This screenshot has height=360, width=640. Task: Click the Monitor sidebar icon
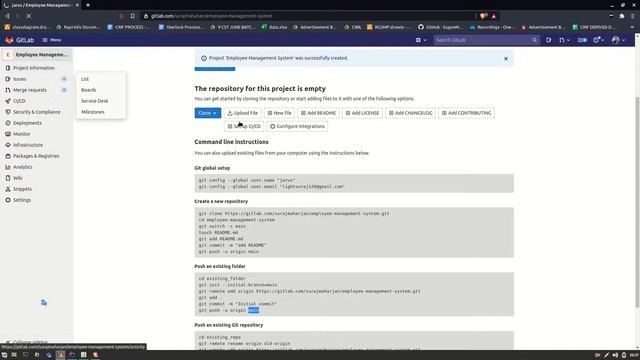pos(8,134)
